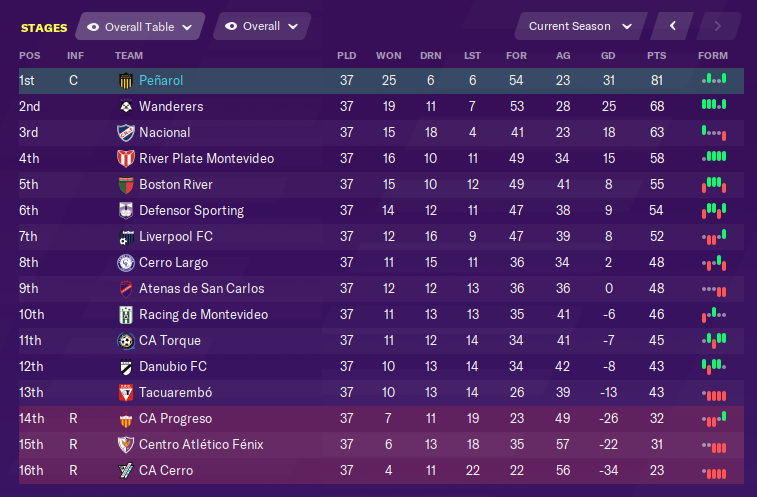Go to previous season with left arrow
Image resolution: width=757 pixels, height=497 pixels.
click(x=672, y=26)
